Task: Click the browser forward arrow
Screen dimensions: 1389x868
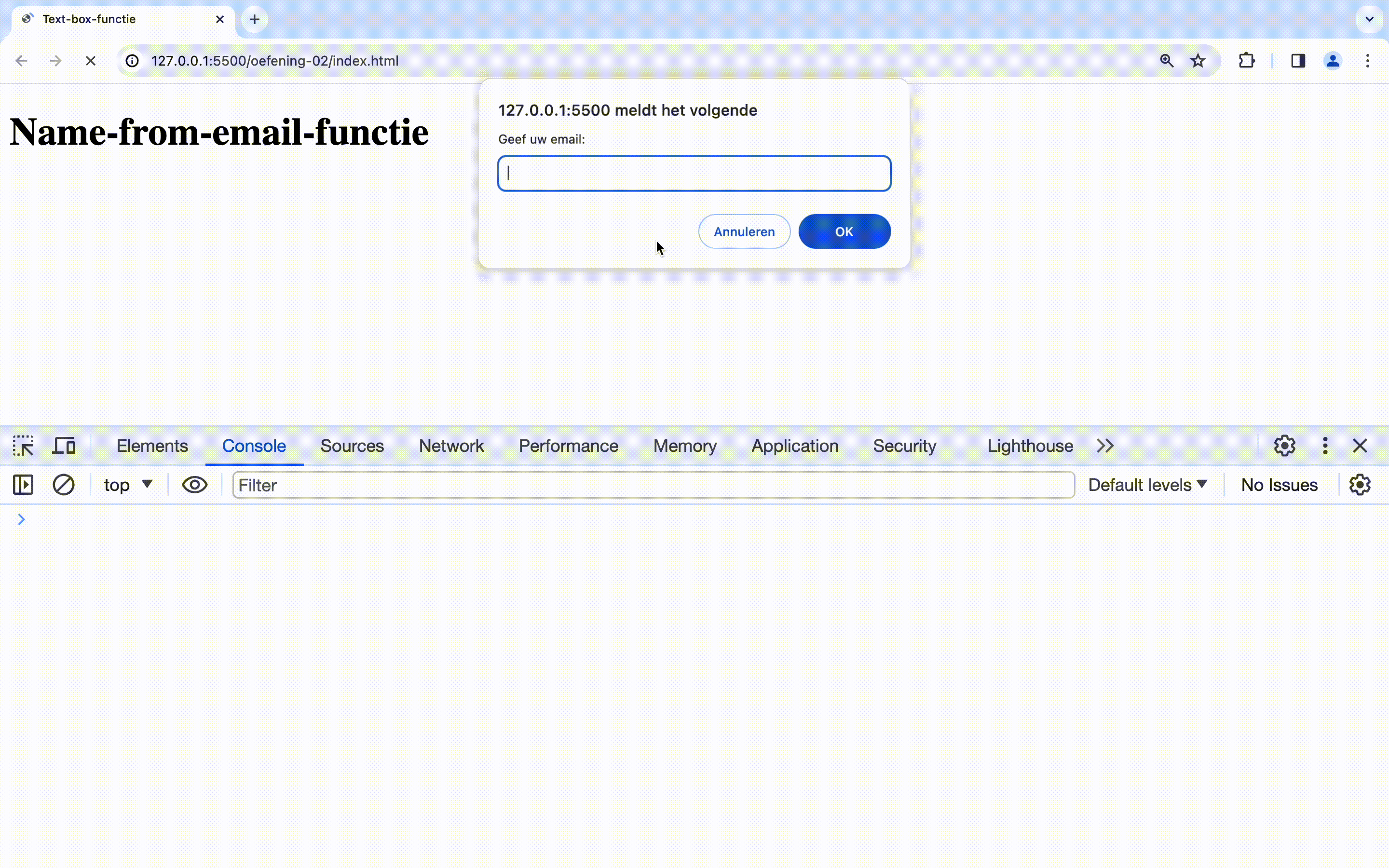Action: pos(55,61)
